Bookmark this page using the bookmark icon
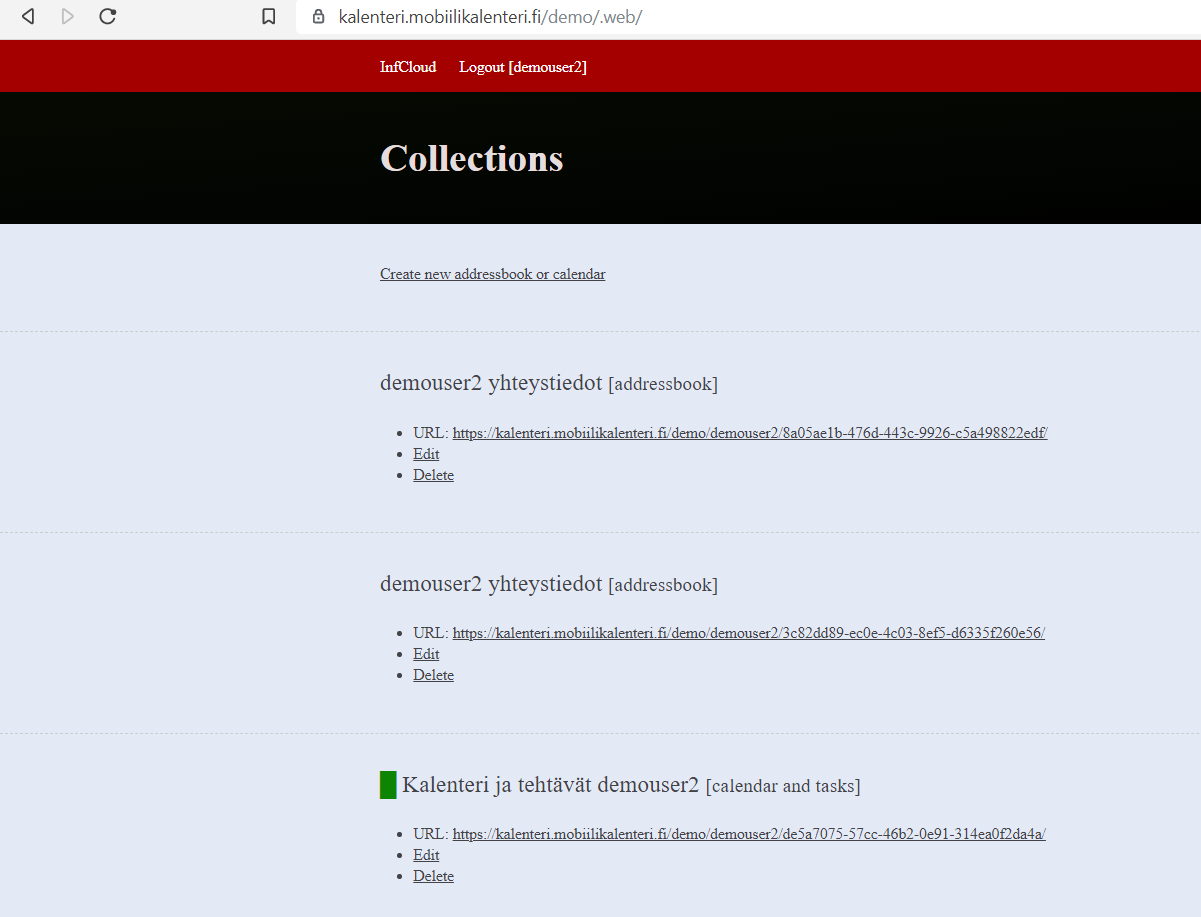 (x=268, y=17)
